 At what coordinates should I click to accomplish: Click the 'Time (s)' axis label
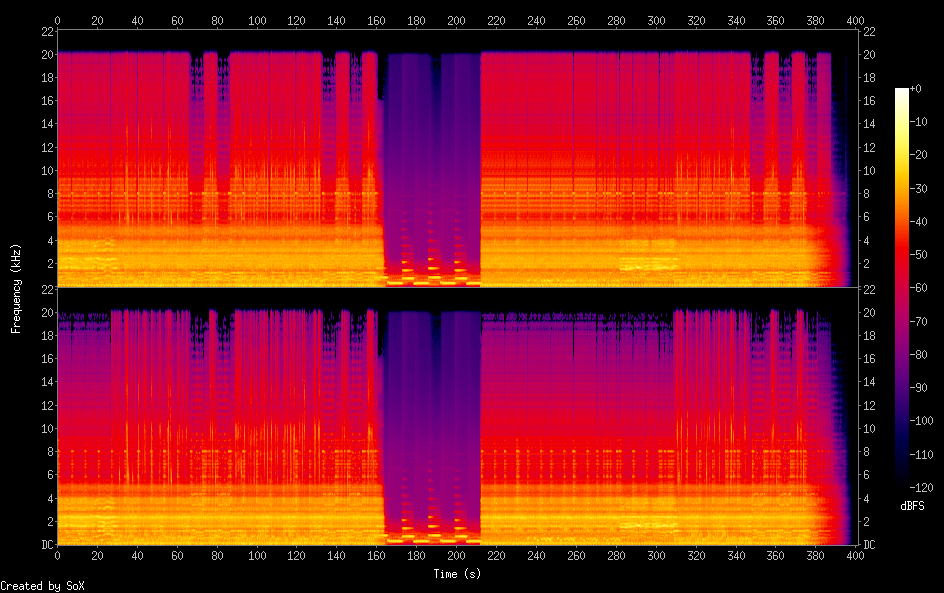click(x=456, y=574)
